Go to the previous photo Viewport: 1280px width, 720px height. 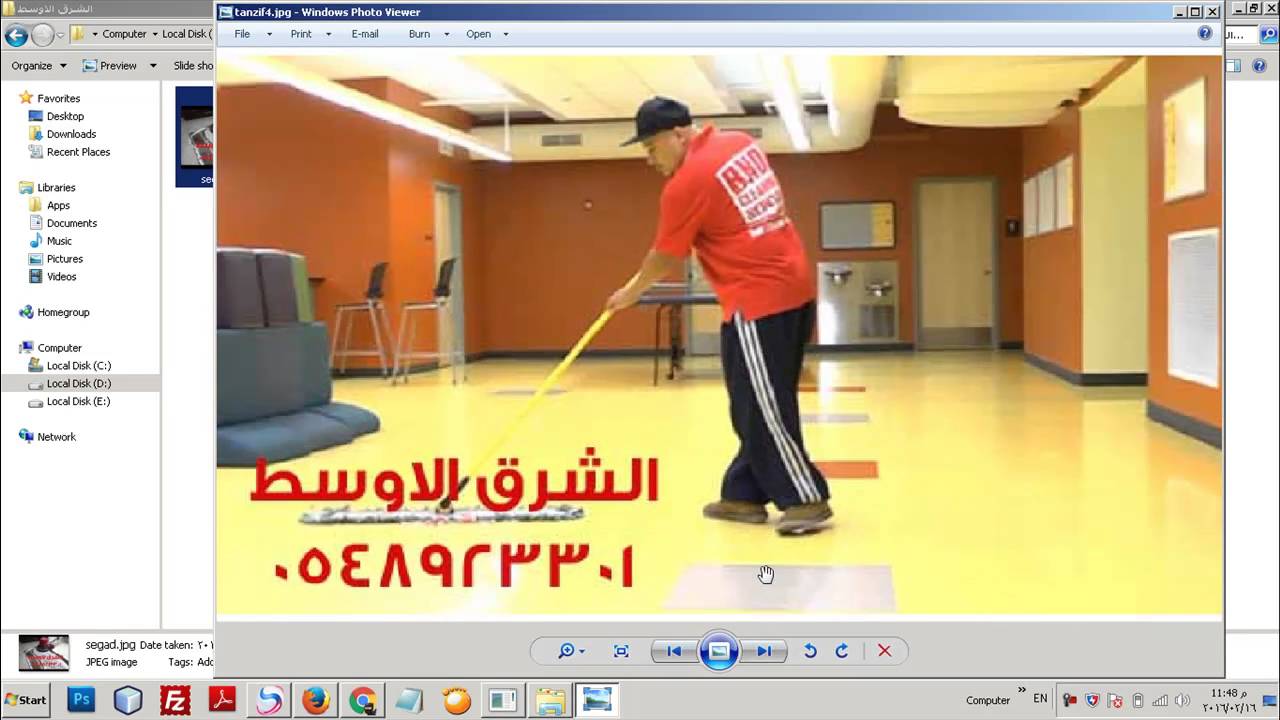click(x=674, y=651)
